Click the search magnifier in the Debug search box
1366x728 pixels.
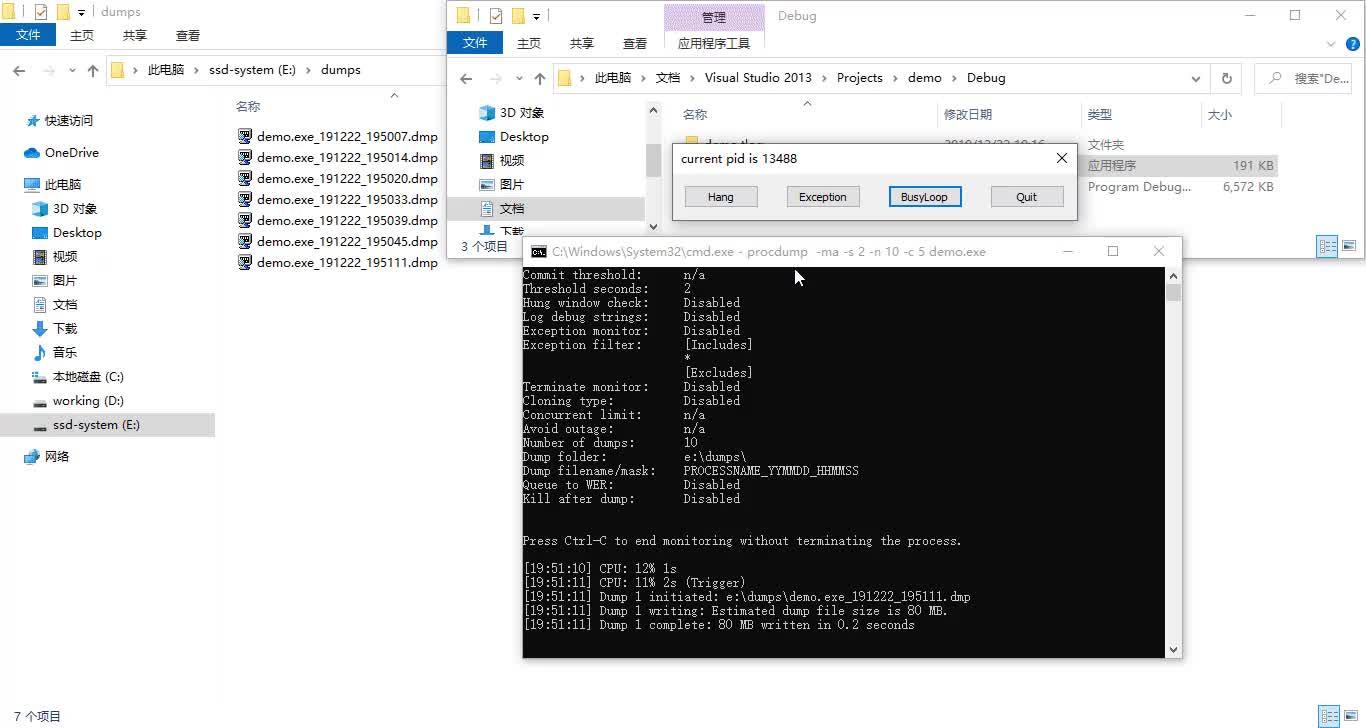(1277, 79)
